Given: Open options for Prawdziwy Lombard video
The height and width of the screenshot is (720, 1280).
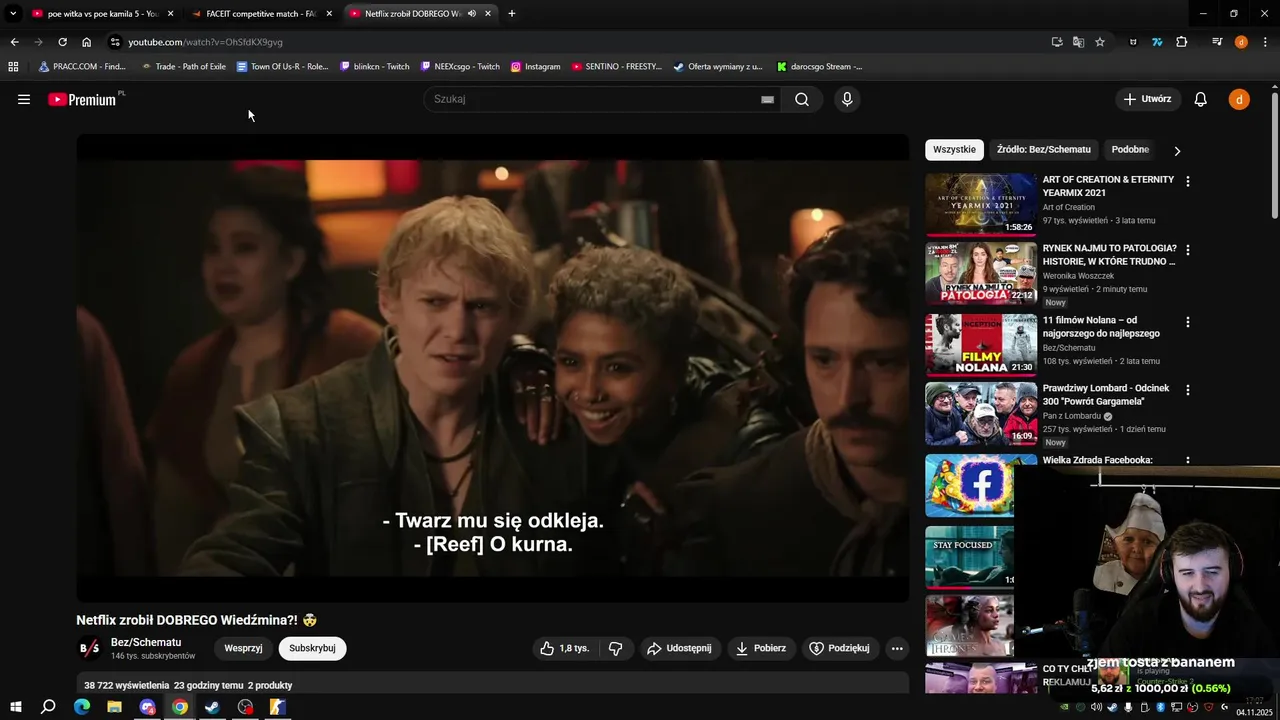Looking at the screenshot, I should point(1188,390).
